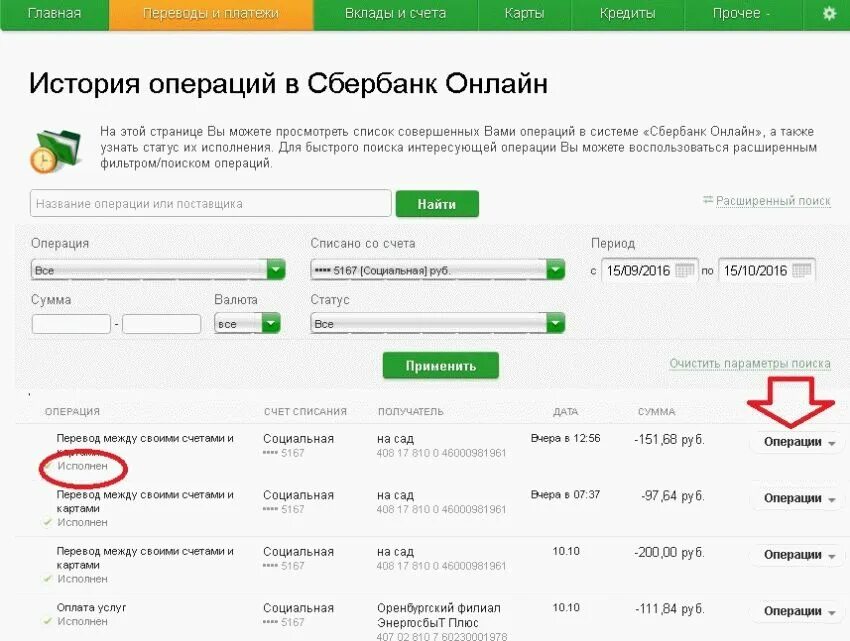Screen dimensions: 850x641
Task: Click the end date field 15/10/2016
Action: point(767,270)
